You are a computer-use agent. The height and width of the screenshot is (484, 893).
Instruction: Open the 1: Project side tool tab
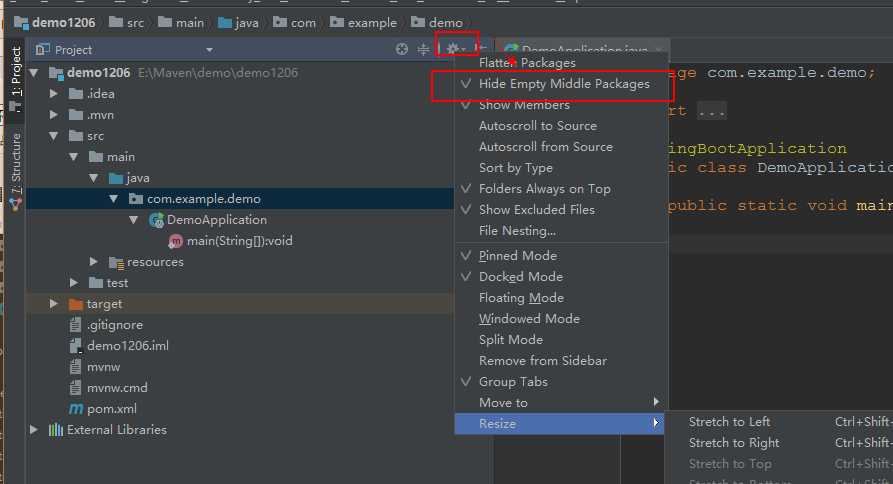(15, 79)
